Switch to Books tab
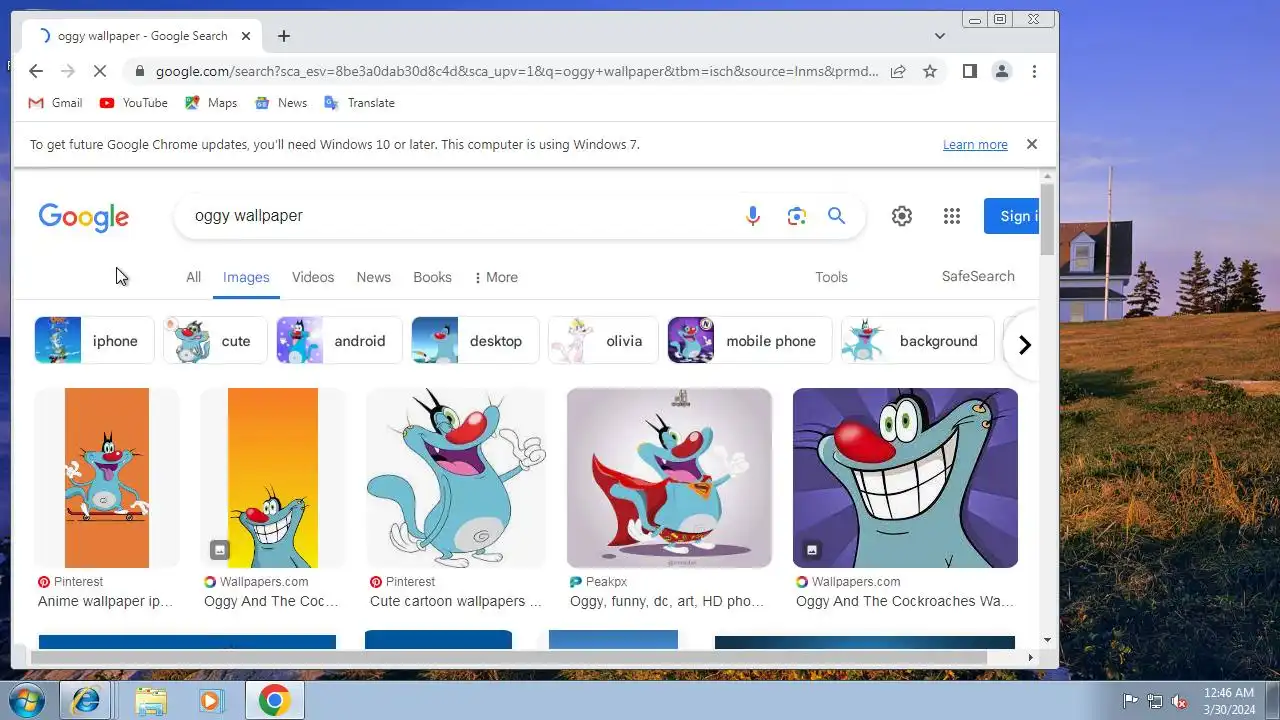Screen dimensions: 1280x720 coord(432,277)
